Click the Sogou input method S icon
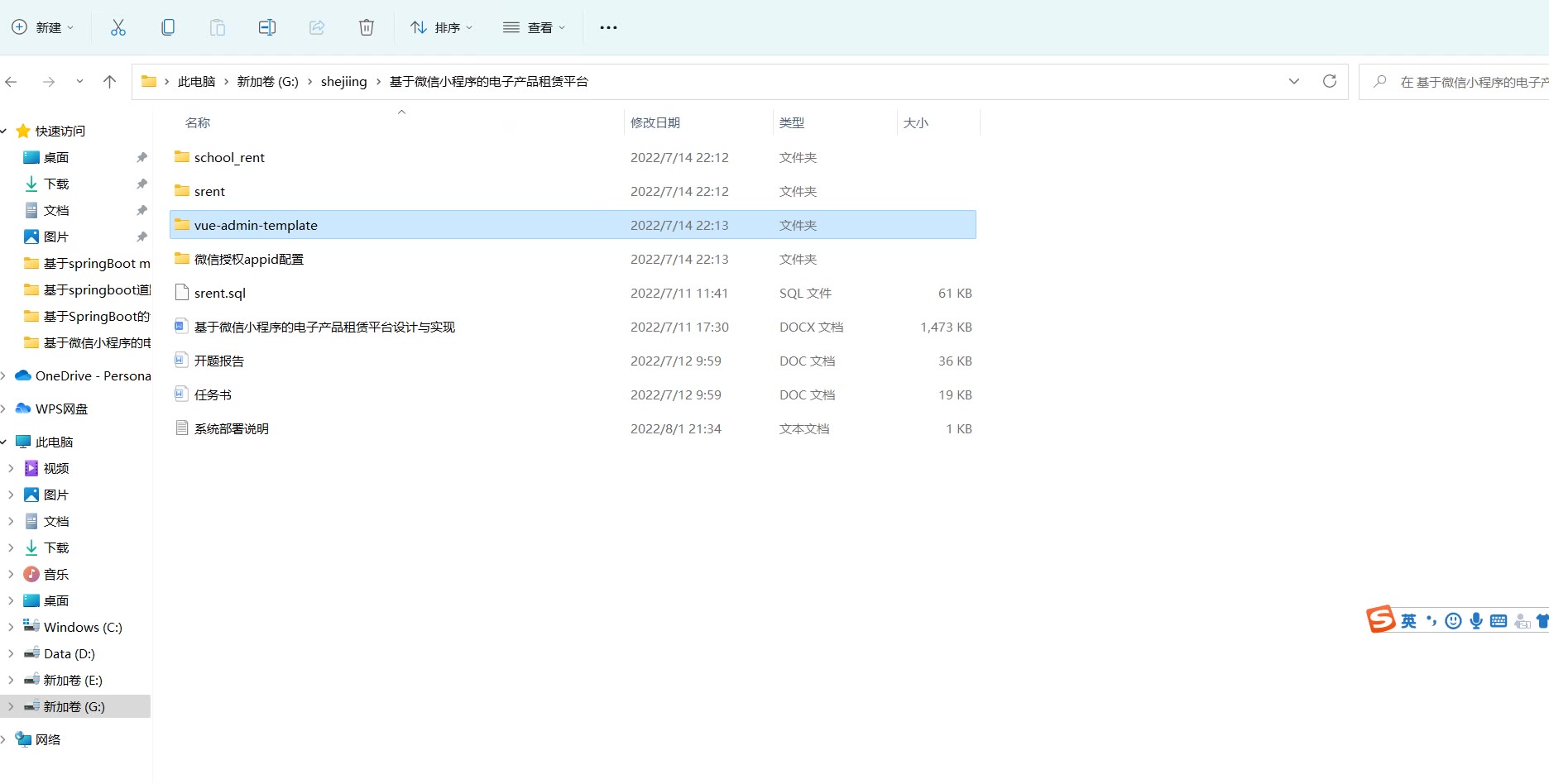This screenshot has height=784, width=1549. [1380, 619]
